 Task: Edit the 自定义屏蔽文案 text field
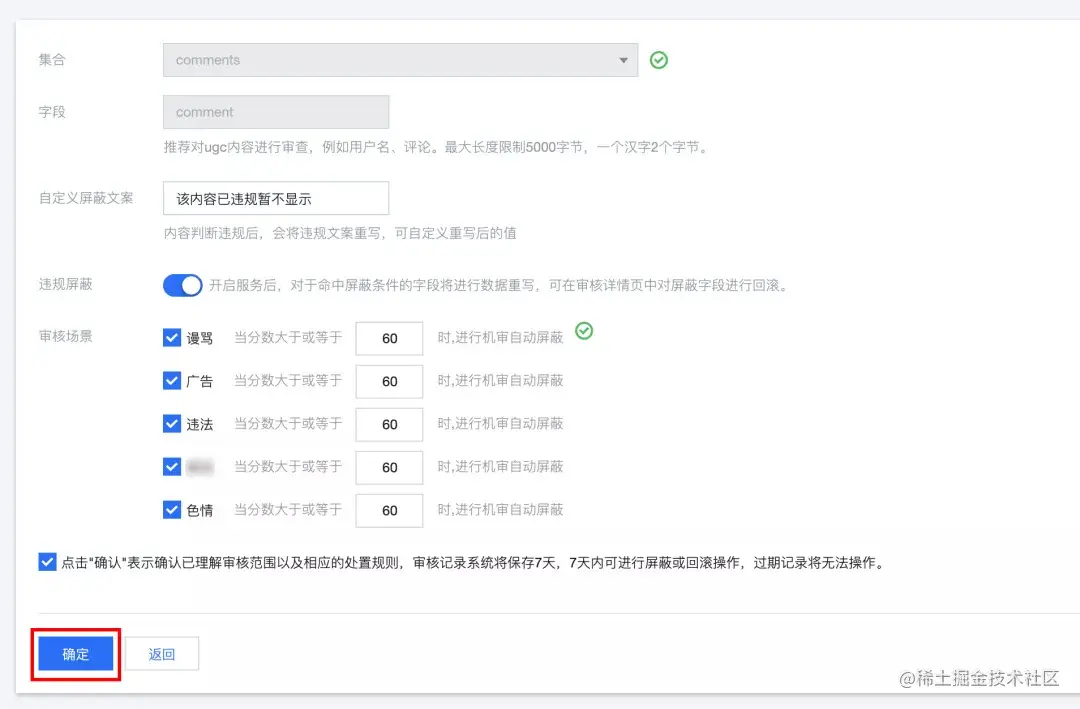pos(275,198)
